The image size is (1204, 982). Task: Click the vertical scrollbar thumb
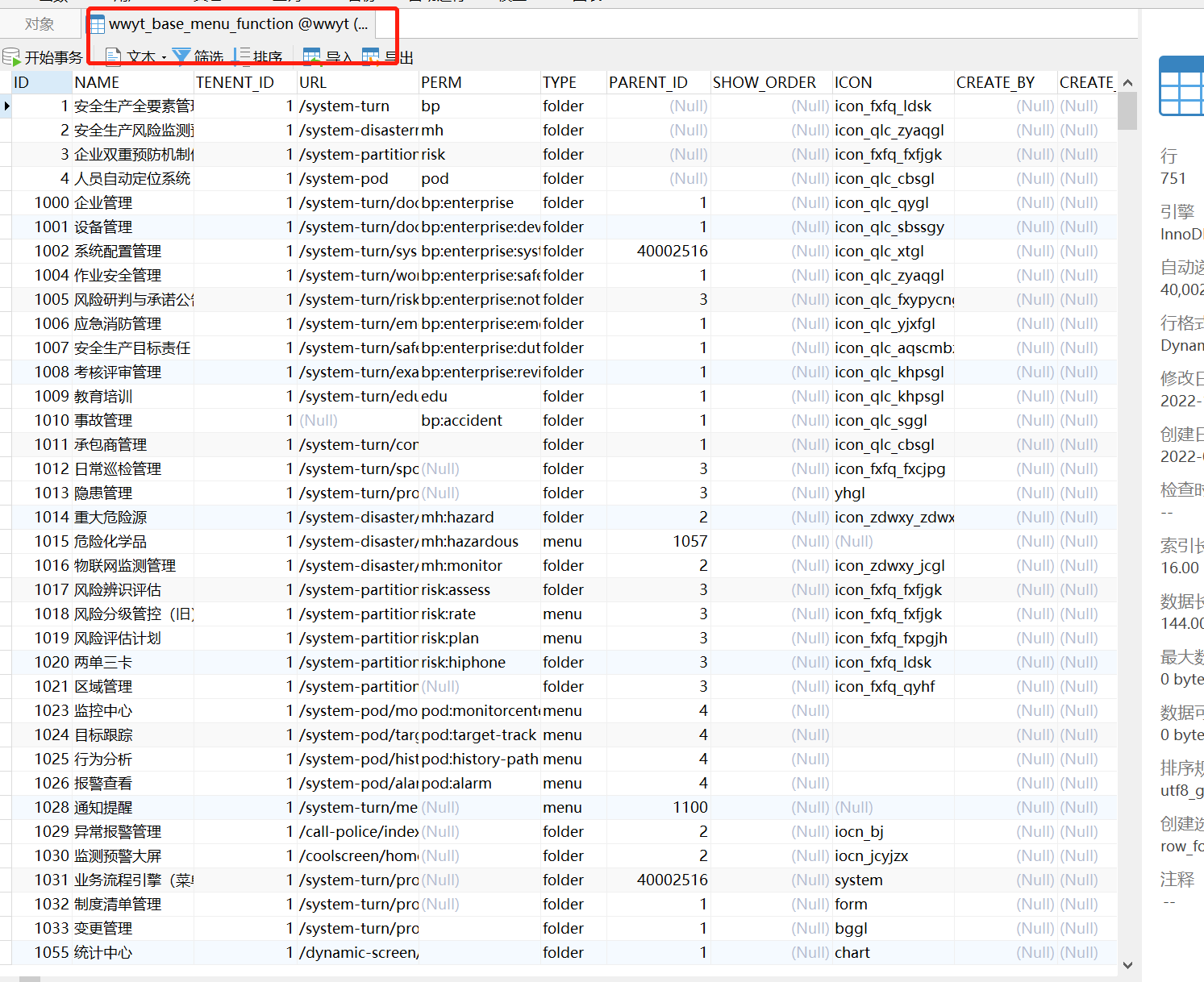tap(1127, 111)
